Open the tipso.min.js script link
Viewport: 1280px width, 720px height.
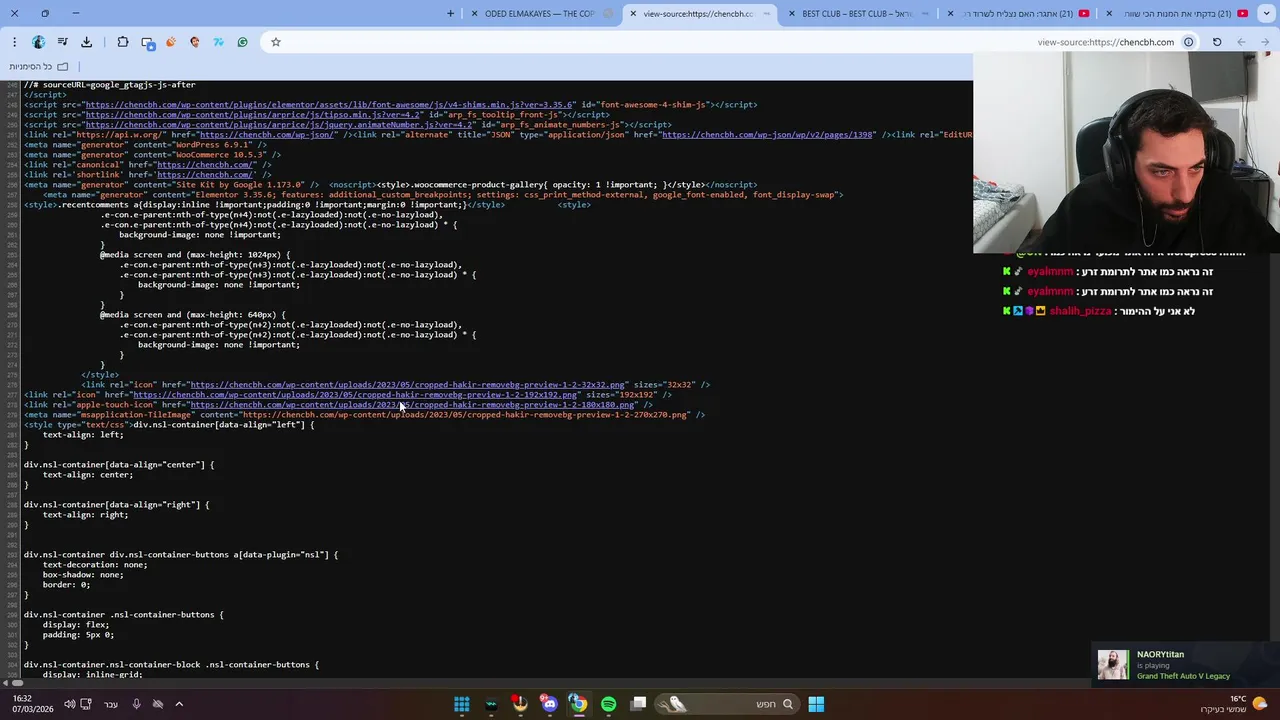253,115
